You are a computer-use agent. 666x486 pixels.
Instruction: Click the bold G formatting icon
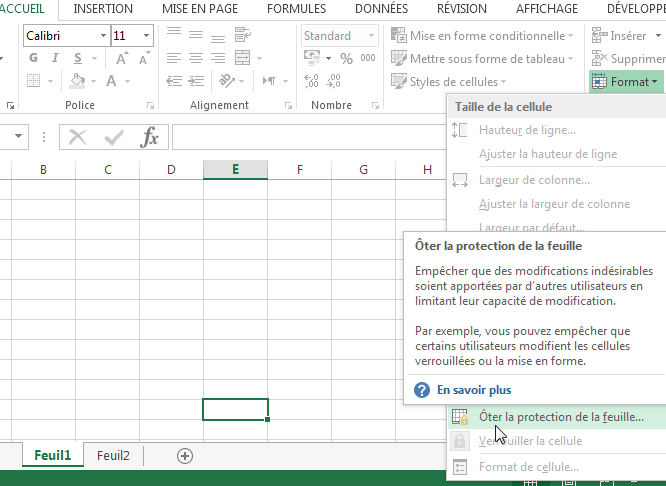point(34,58)
